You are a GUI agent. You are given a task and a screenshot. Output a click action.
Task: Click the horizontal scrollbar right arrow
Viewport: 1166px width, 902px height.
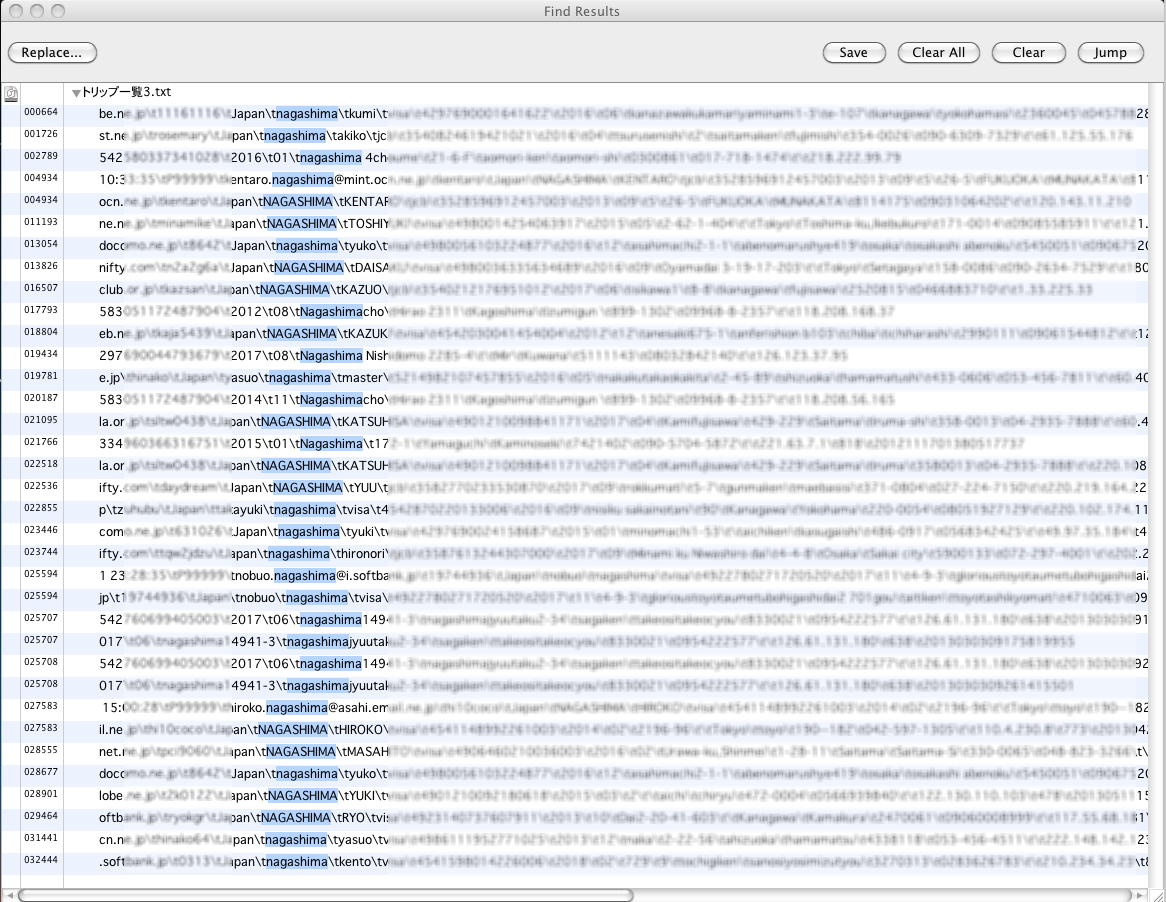click(1141, 895)
